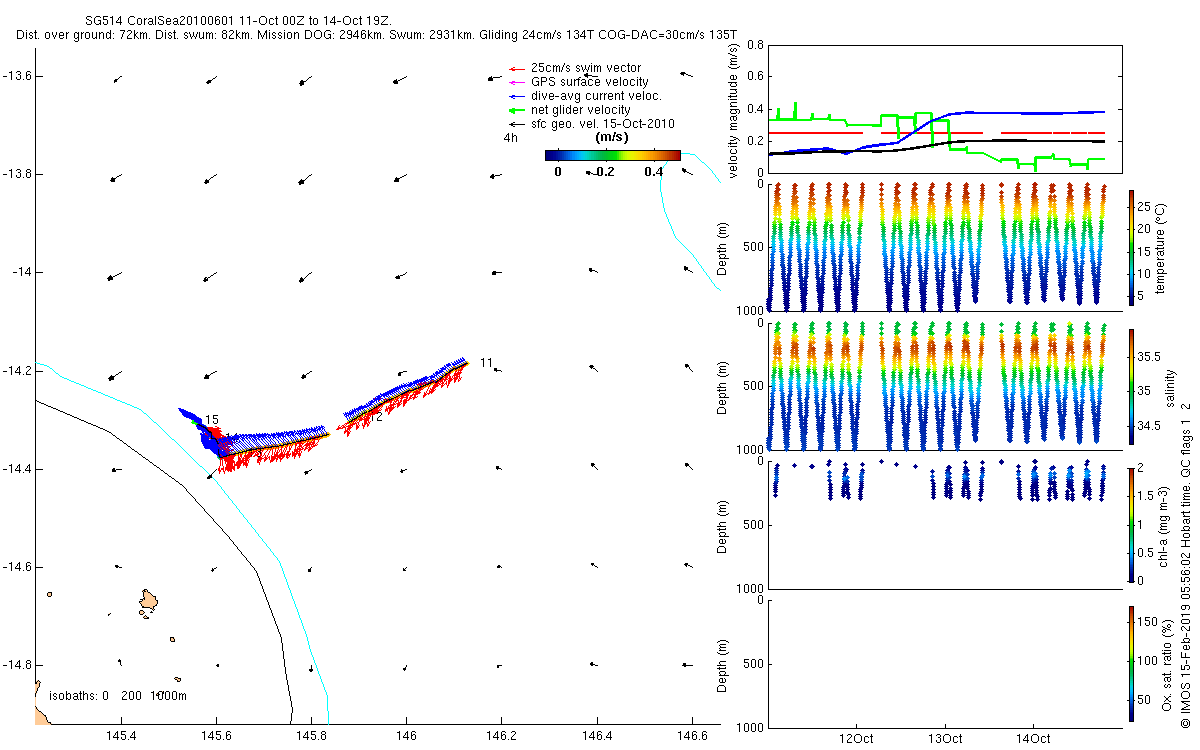Select the track start marker labeled 11

[486, 362]
